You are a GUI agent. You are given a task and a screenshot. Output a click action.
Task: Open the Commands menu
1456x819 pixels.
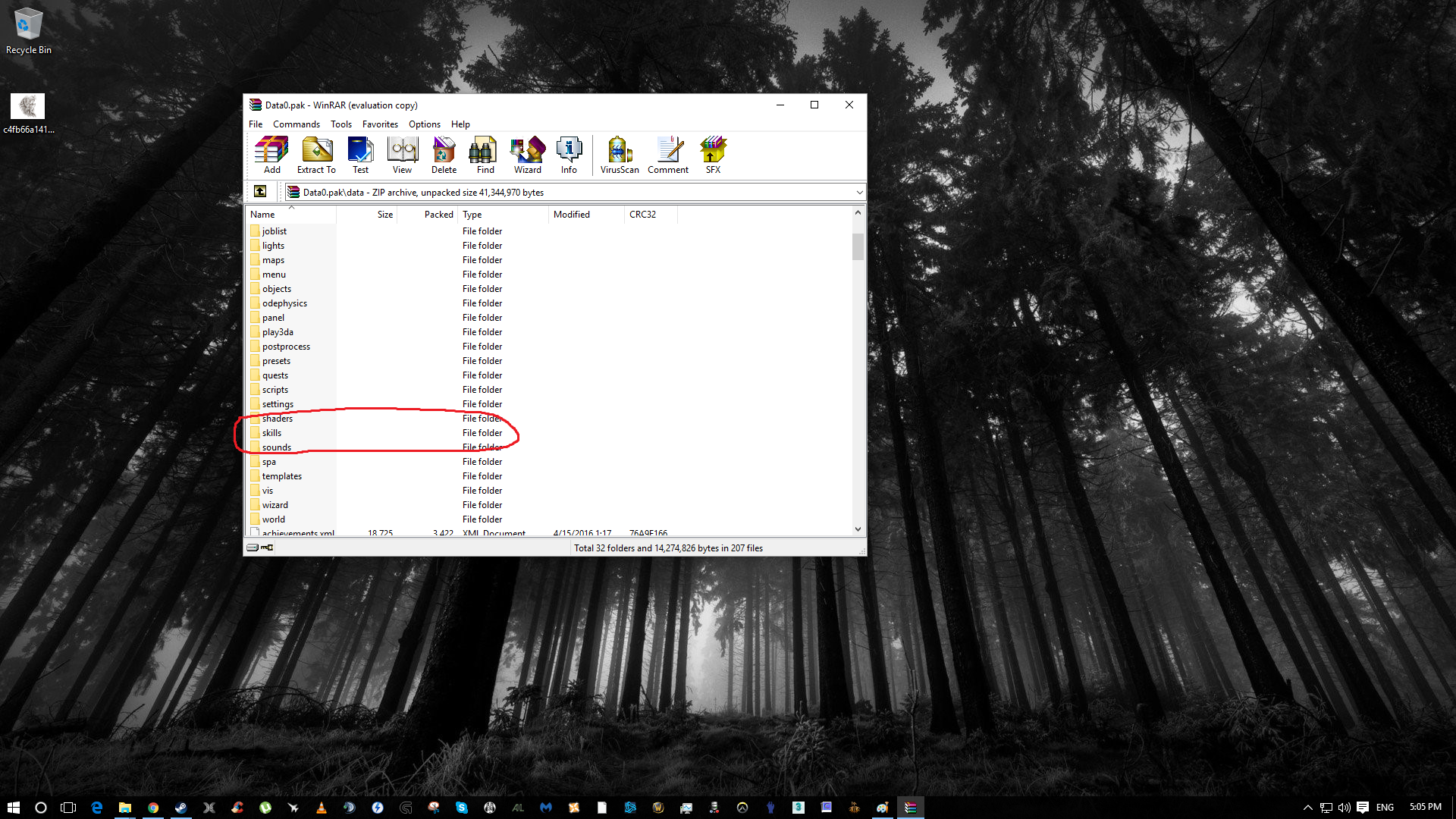(296, 124)
